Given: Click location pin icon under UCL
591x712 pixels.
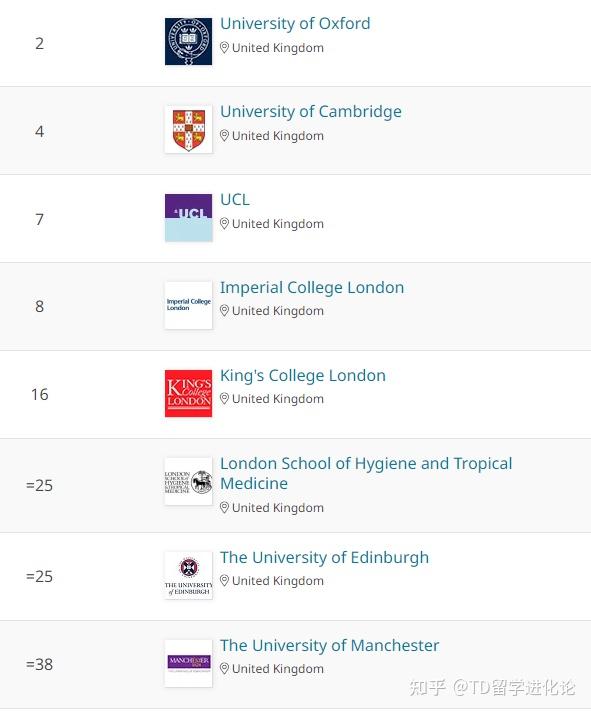Looking at the screenshot, I should pyautogui.click(x=224, y=223).
